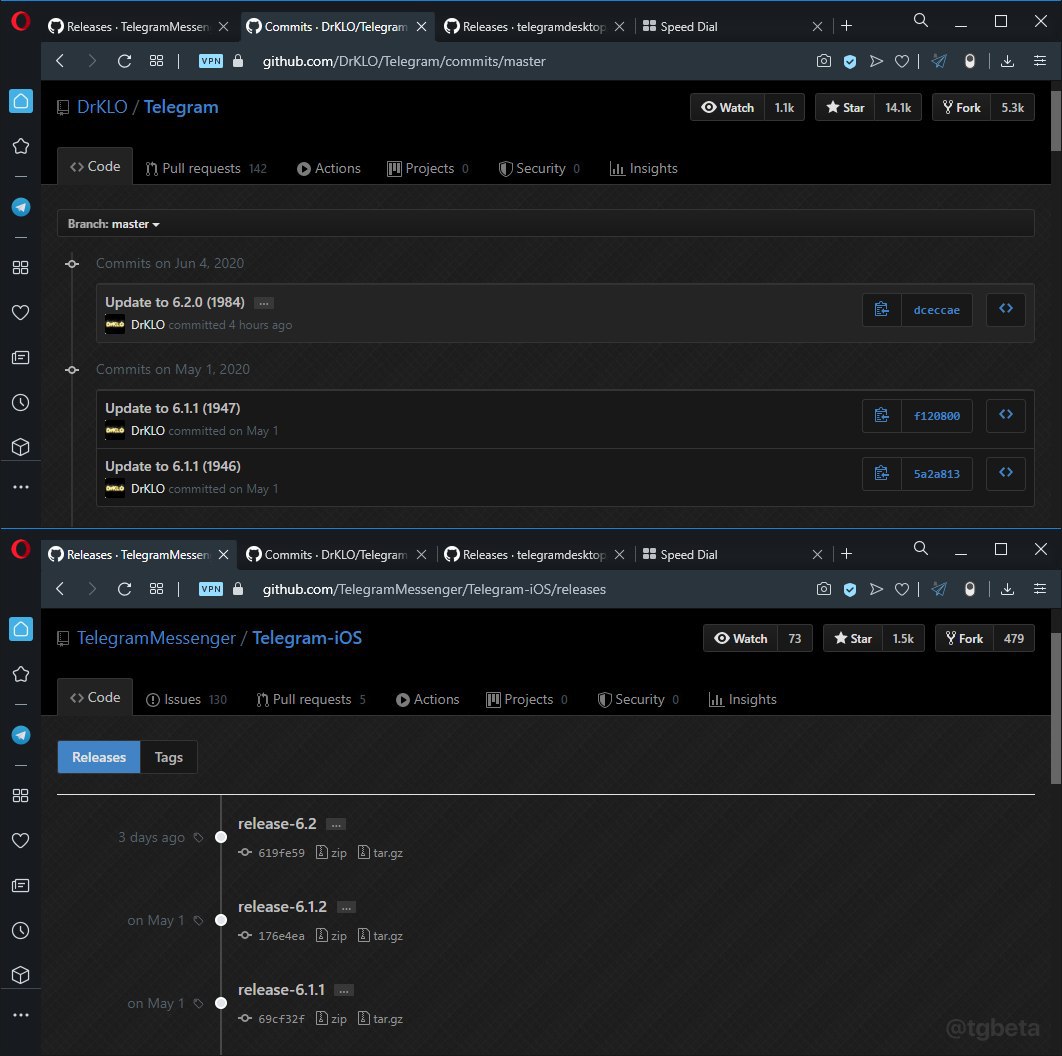
Task: Open new tab in top window
Action: coord(847,26)
